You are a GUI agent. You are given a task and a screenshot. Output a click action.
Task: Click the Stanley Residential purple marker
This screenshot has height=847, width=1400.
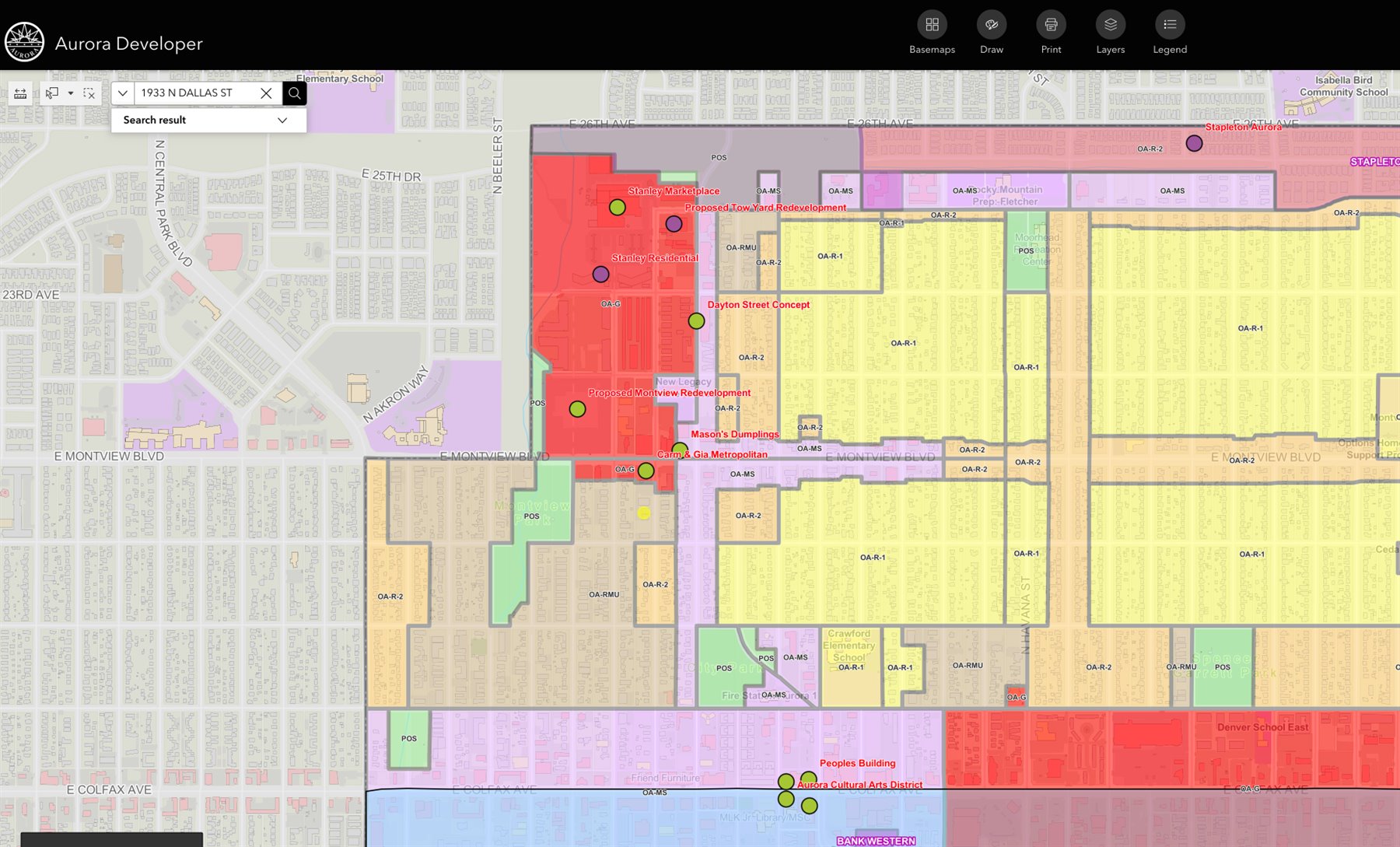coord(600,275)
